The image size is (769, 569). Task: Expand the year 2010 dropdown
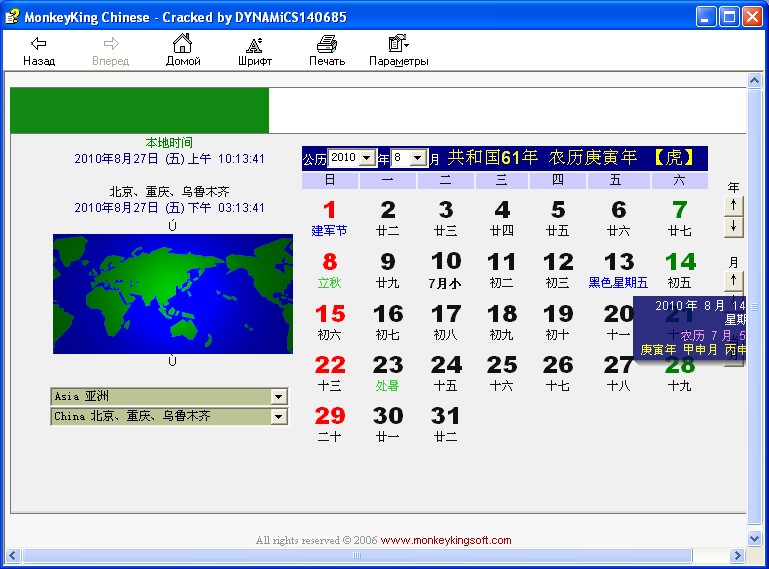(366, 158)
